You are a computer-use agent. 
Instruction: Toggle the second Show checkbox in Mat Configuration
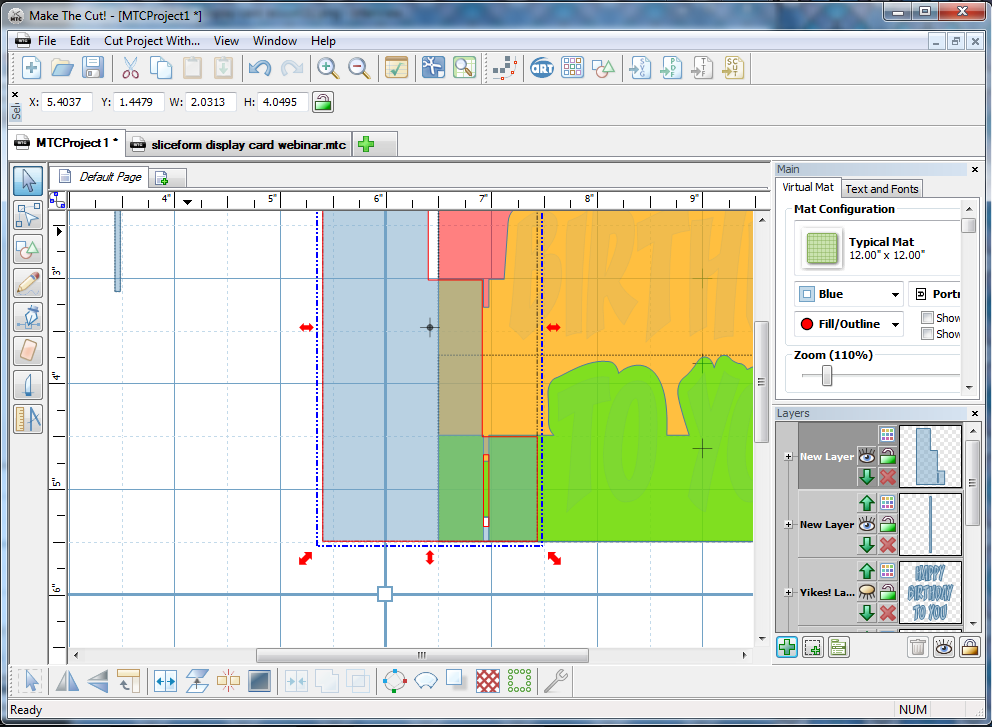click(x=927, y=333)
